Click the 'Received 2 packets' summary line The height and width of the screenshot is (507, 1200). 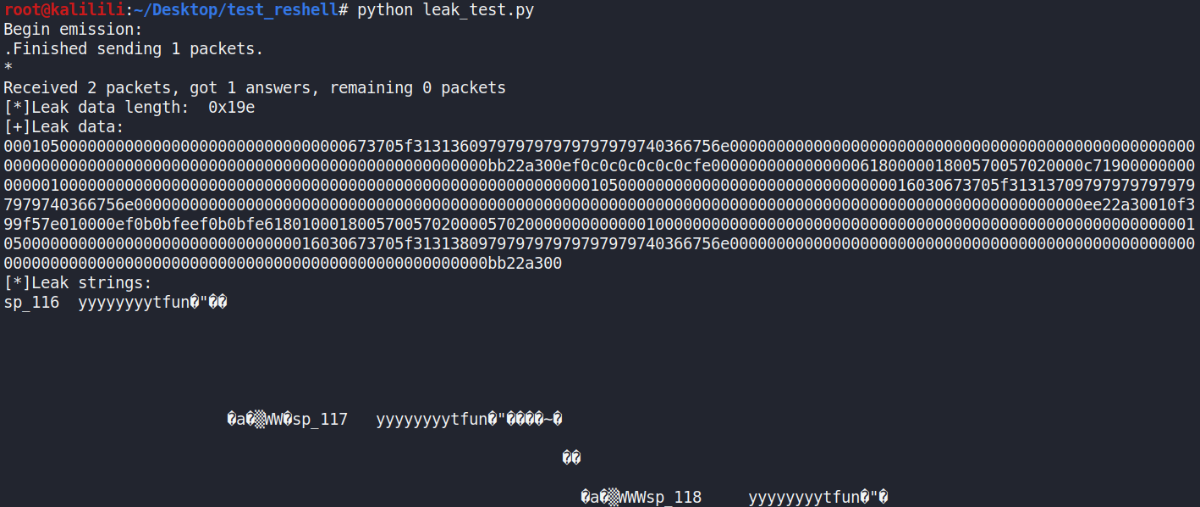click(x=254, y=88)
